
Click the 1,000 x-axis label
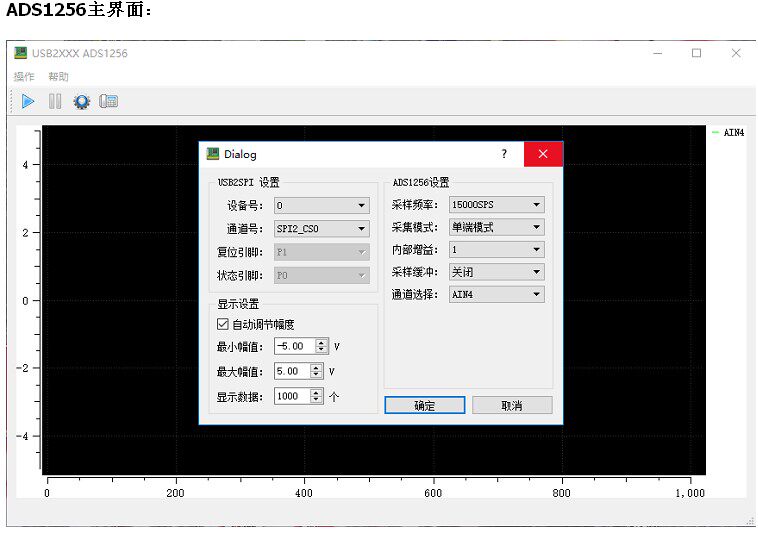[x=690, y=493]
